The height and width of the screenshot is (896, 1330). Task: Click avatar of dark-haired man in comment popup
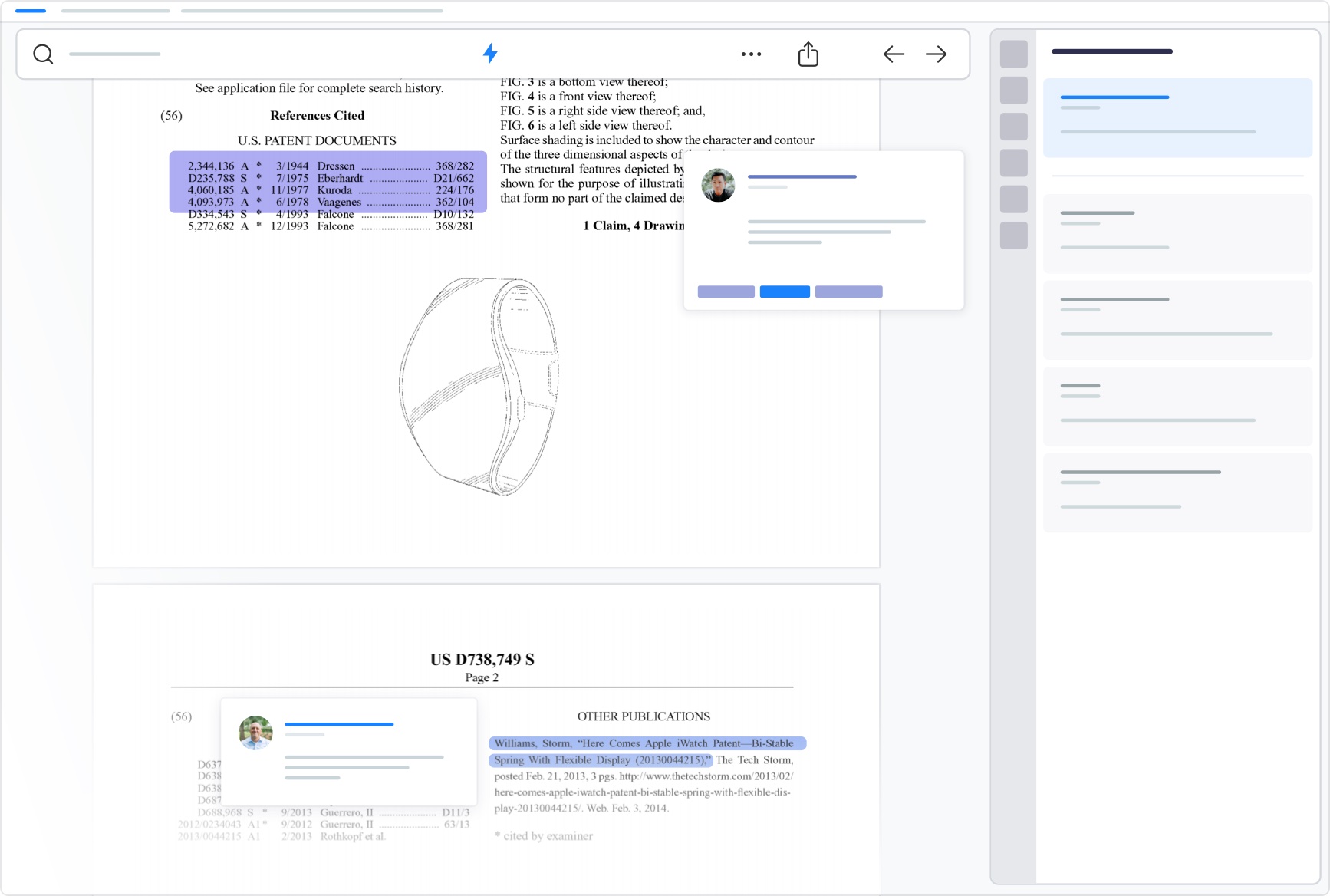click(718, 185)
